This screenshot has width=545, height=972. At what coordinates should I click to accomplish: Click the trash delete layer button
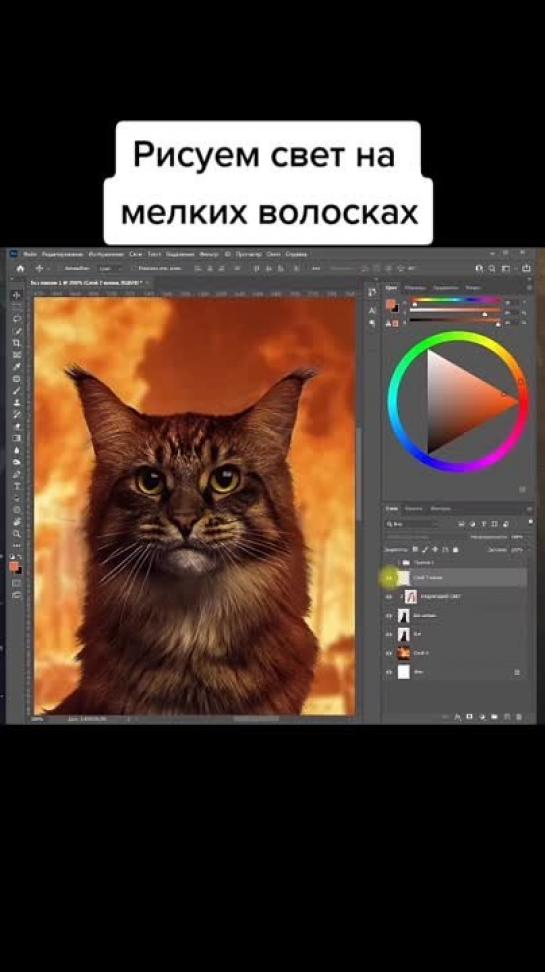click(519, 717)
